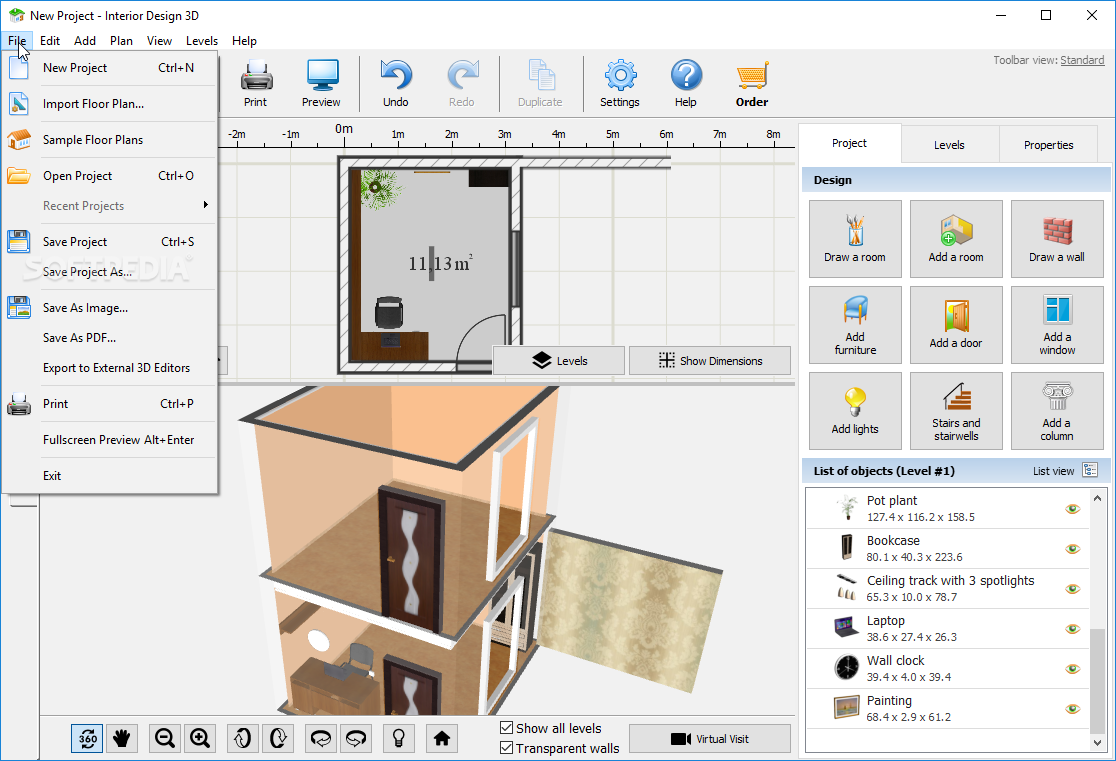Viewport: 1116px width, 761px height.
Task: Expand Recent Projects submenu
Action: (x=110, y=206)
